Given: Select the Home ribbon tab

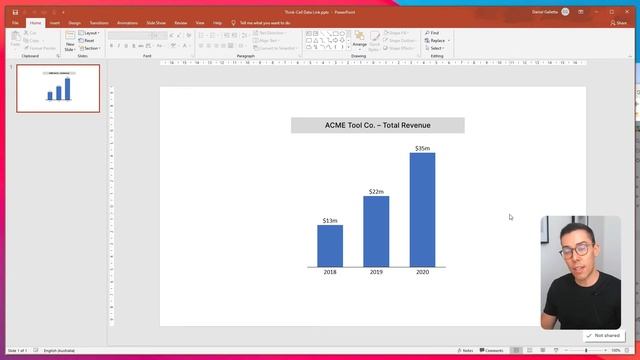Looking at the screenshot, I should click(x=35, y=23).
